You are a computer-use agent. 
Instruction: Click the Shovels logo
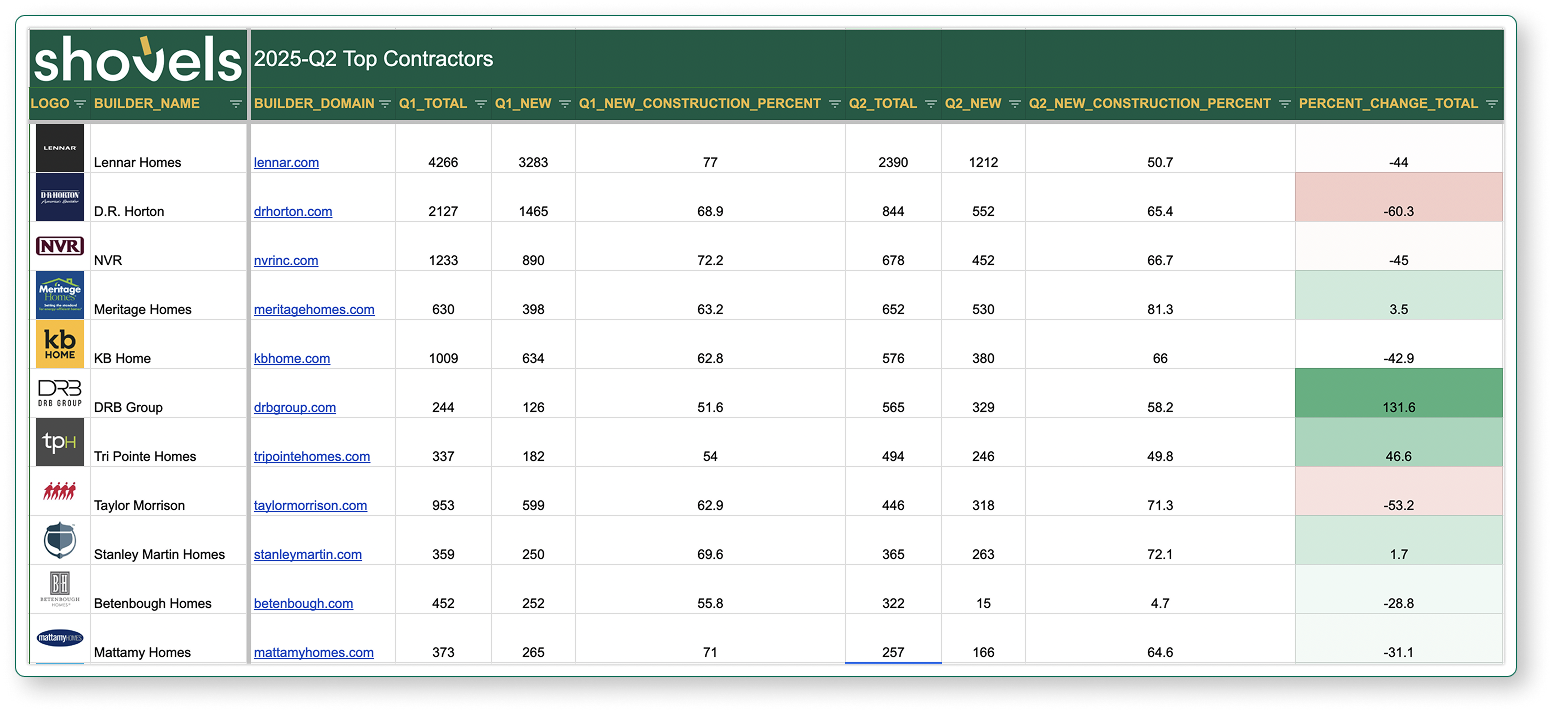(138, 59)
